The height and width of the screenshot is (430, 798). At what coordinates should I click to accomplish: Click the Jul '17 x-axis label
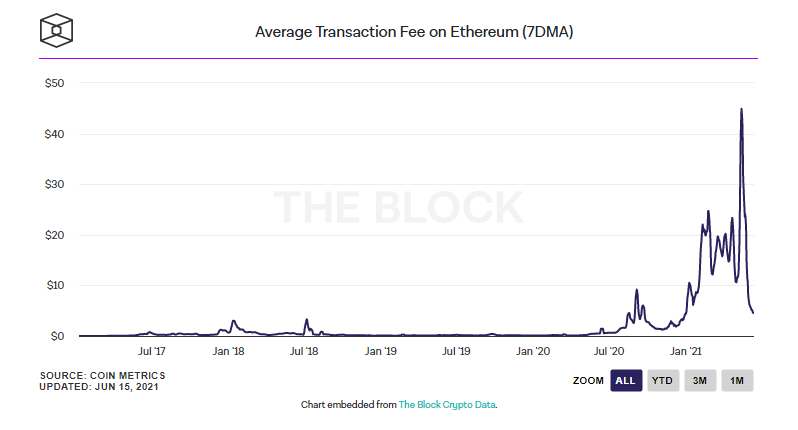(151, 352)
